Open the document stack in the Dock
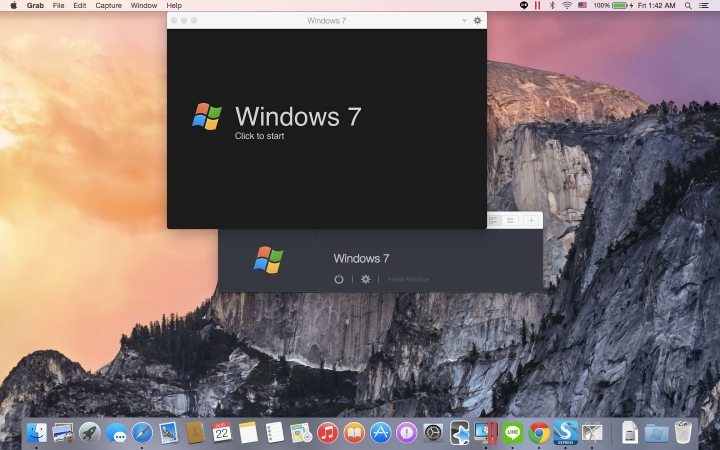The width and height of the screenshot is (720, 450). point(630,433)
